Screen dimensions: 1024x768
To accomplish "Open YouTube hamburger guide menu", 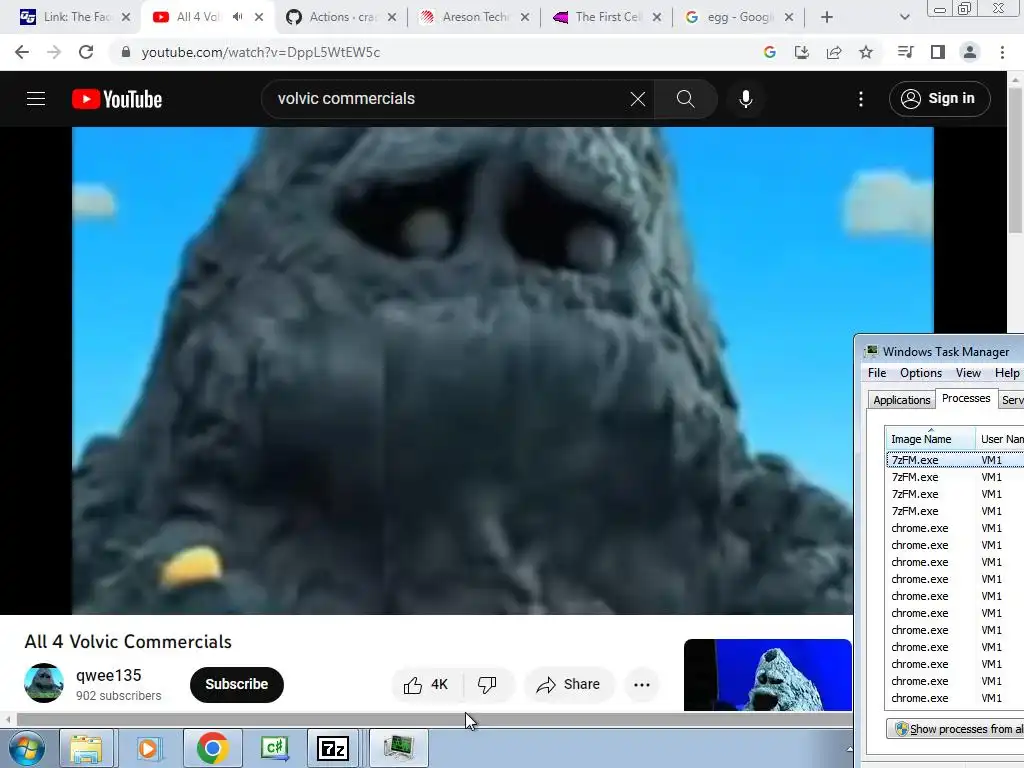I will coord(36,99).
